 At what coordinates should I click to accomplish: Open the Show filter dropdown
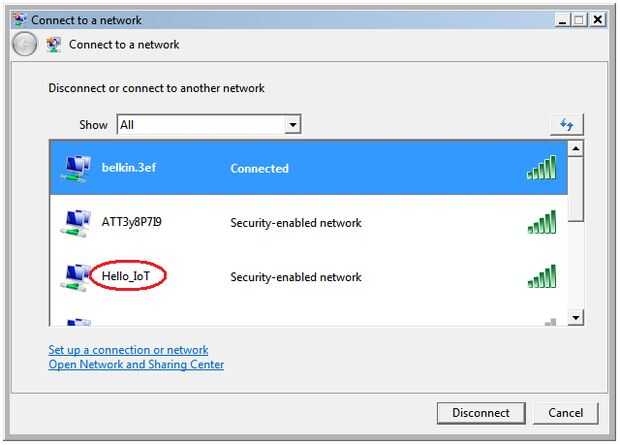pos(200,125)
